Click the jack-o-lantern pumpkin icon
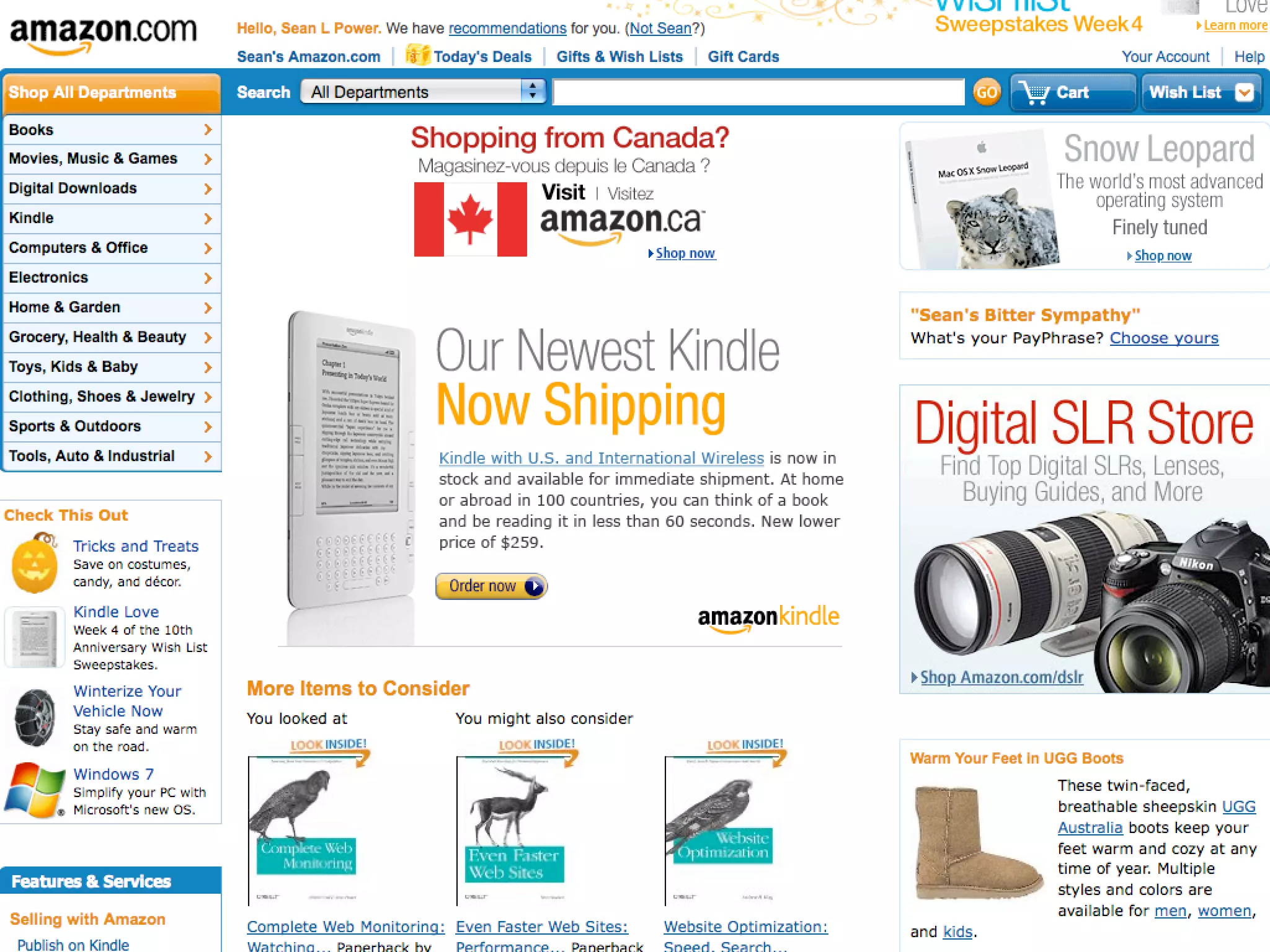 point(35,563)
